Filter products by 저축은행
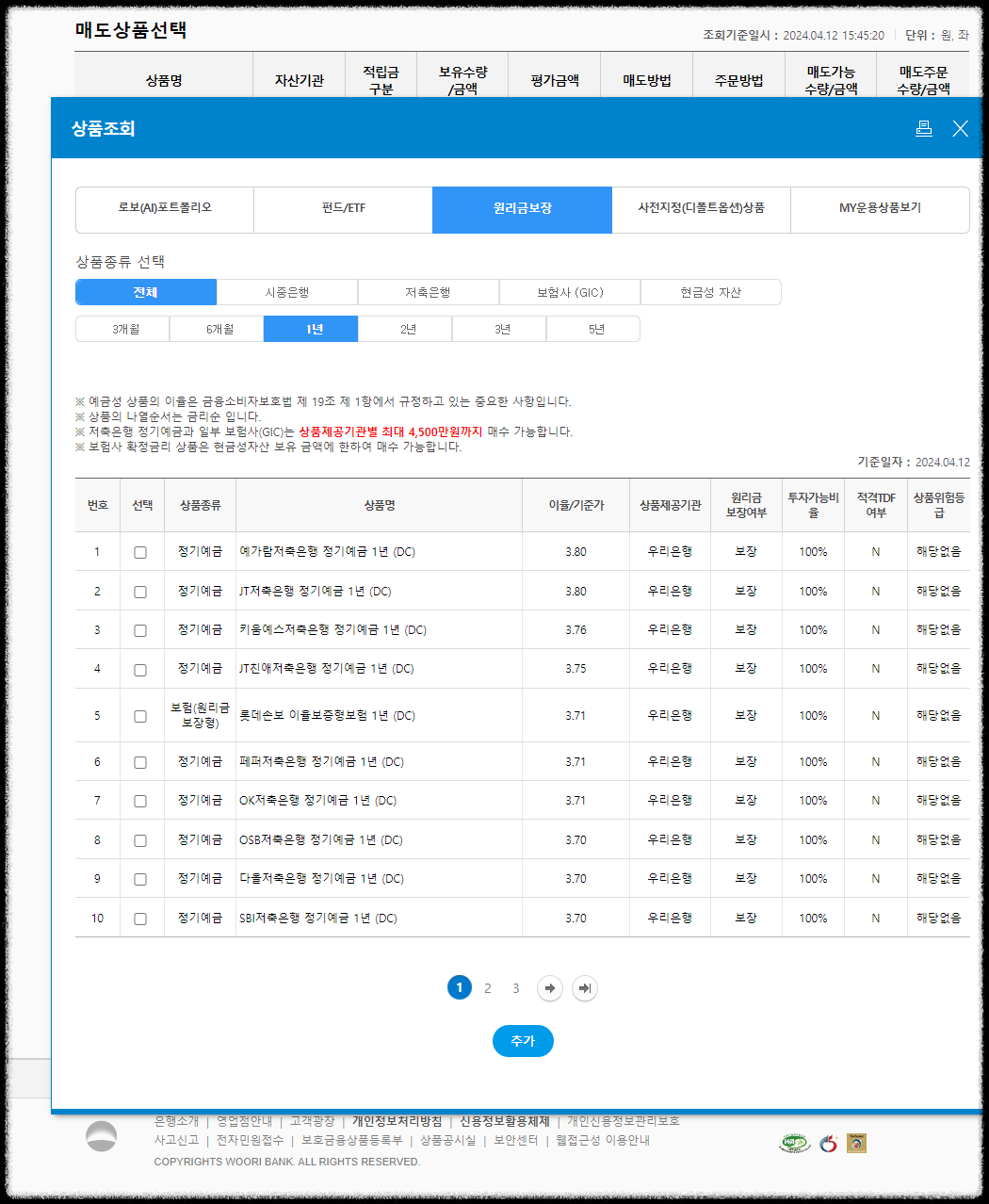Image resolution: width=989 pixels, height=1204 pixels. (x=428, y=292)
